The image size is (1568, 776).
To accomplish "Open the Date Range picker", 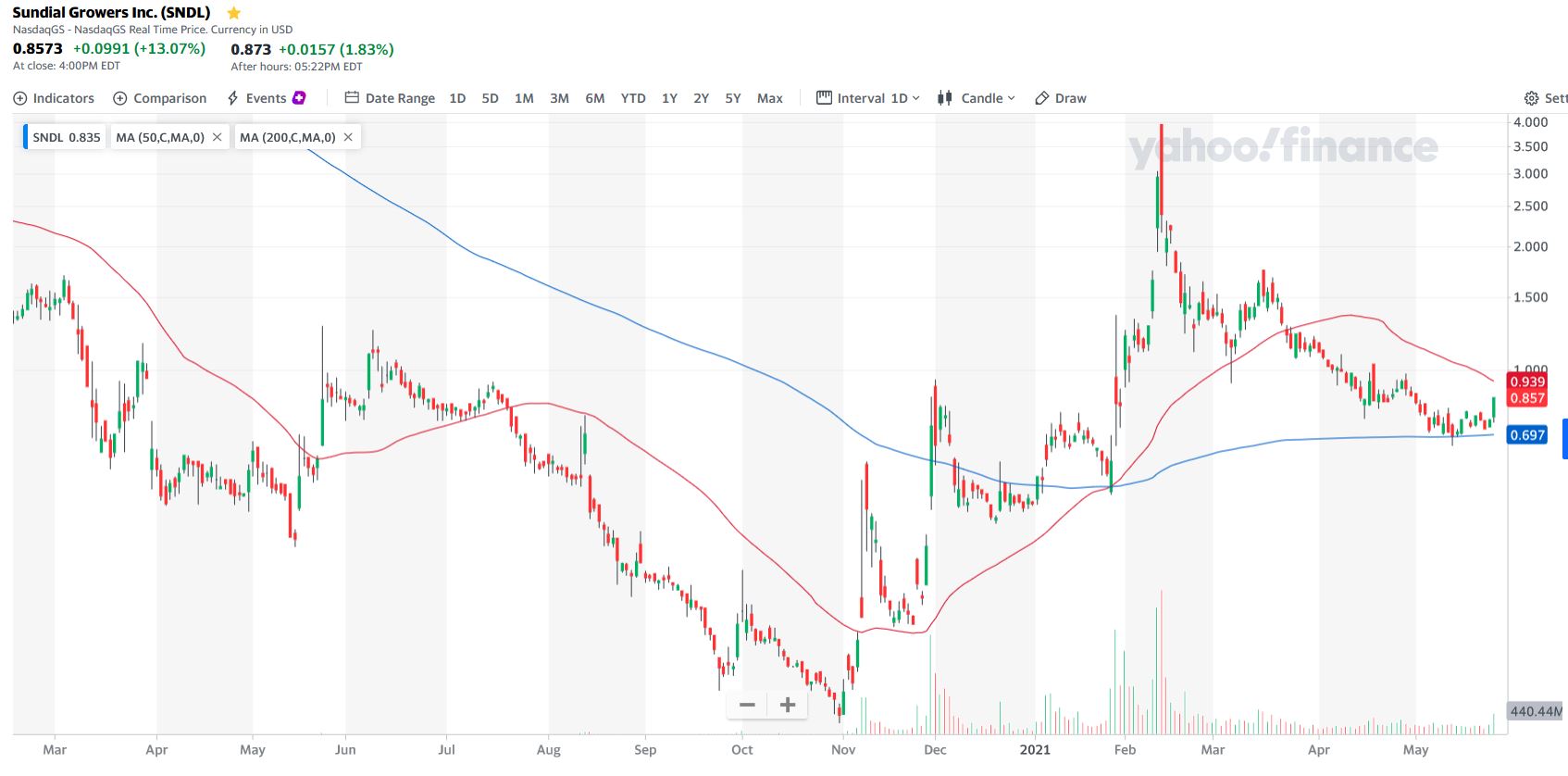I will click(x=390, y=98).
